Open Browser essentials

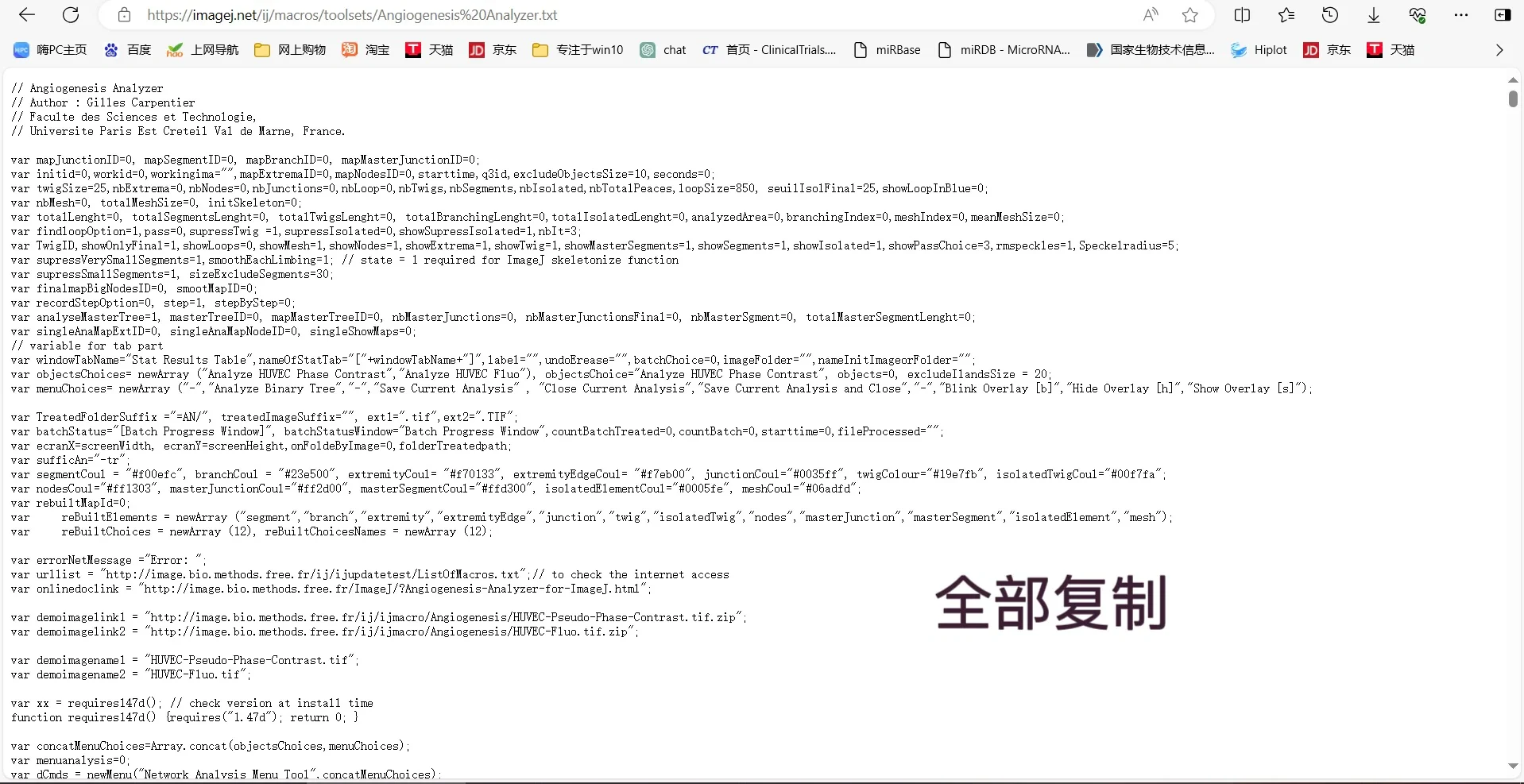1418,14
